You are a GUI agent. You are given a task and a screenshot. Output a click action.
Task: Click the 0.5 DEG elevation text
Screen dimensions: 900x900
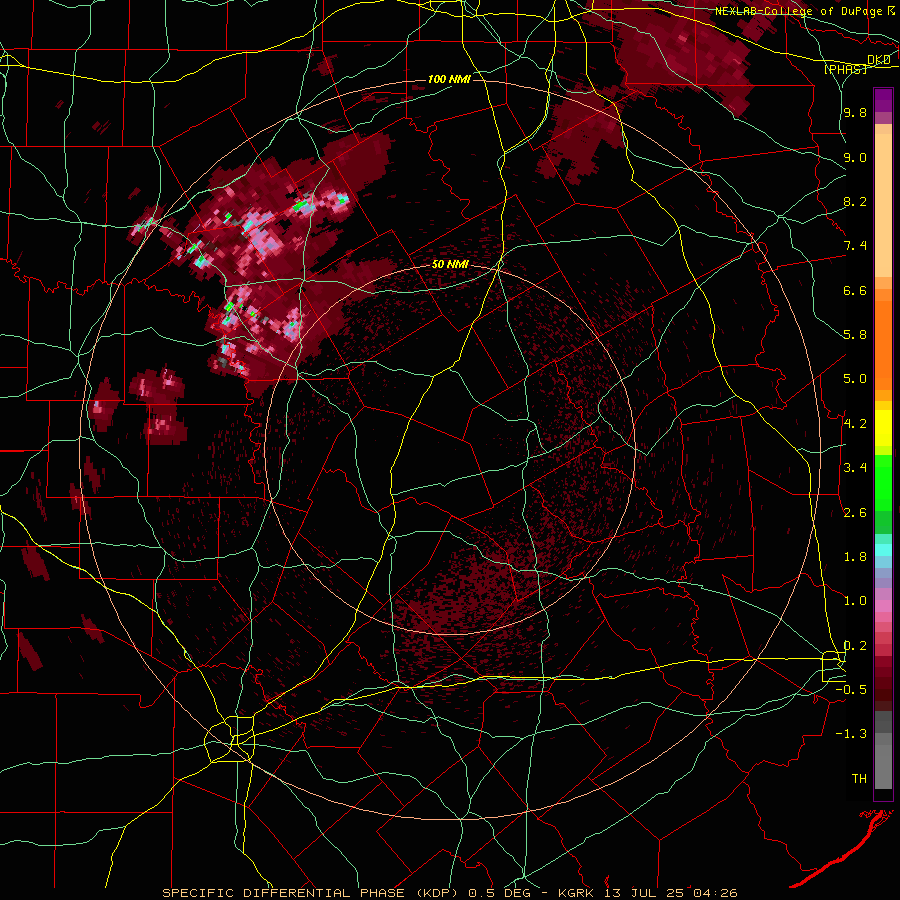click(505, 893)
